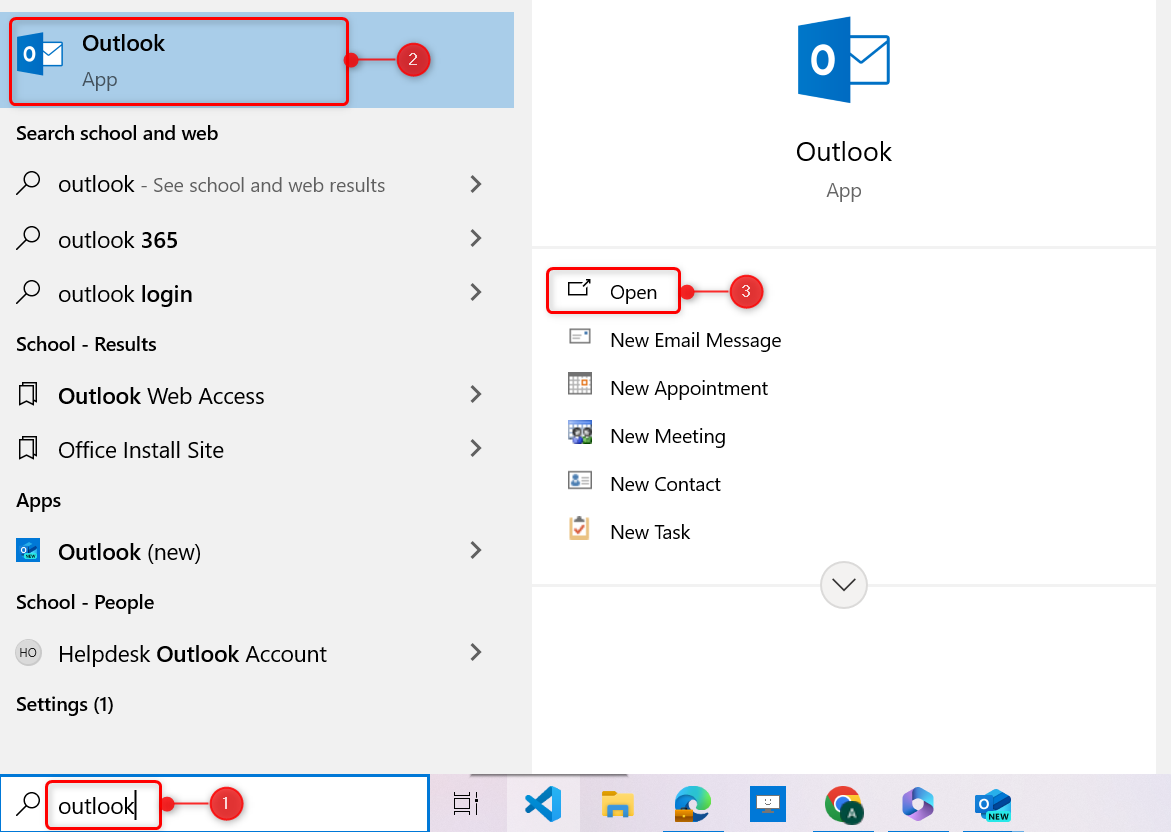Click the New Task clipboard icon
Viewport: 1171px width, 832px height.
580,528
